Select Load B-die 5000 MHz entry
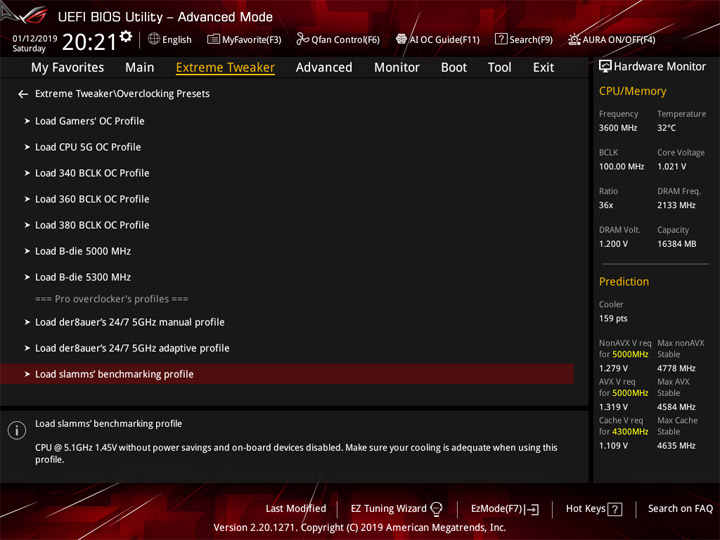The image size is (720, 540). (x=83, y=251)
